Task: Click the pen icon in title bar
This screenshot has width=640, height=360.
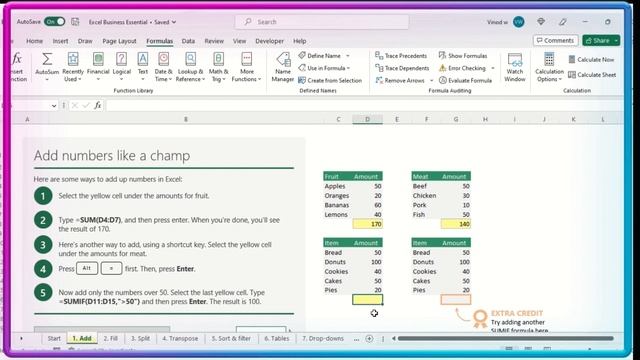Action: point(563,22)
